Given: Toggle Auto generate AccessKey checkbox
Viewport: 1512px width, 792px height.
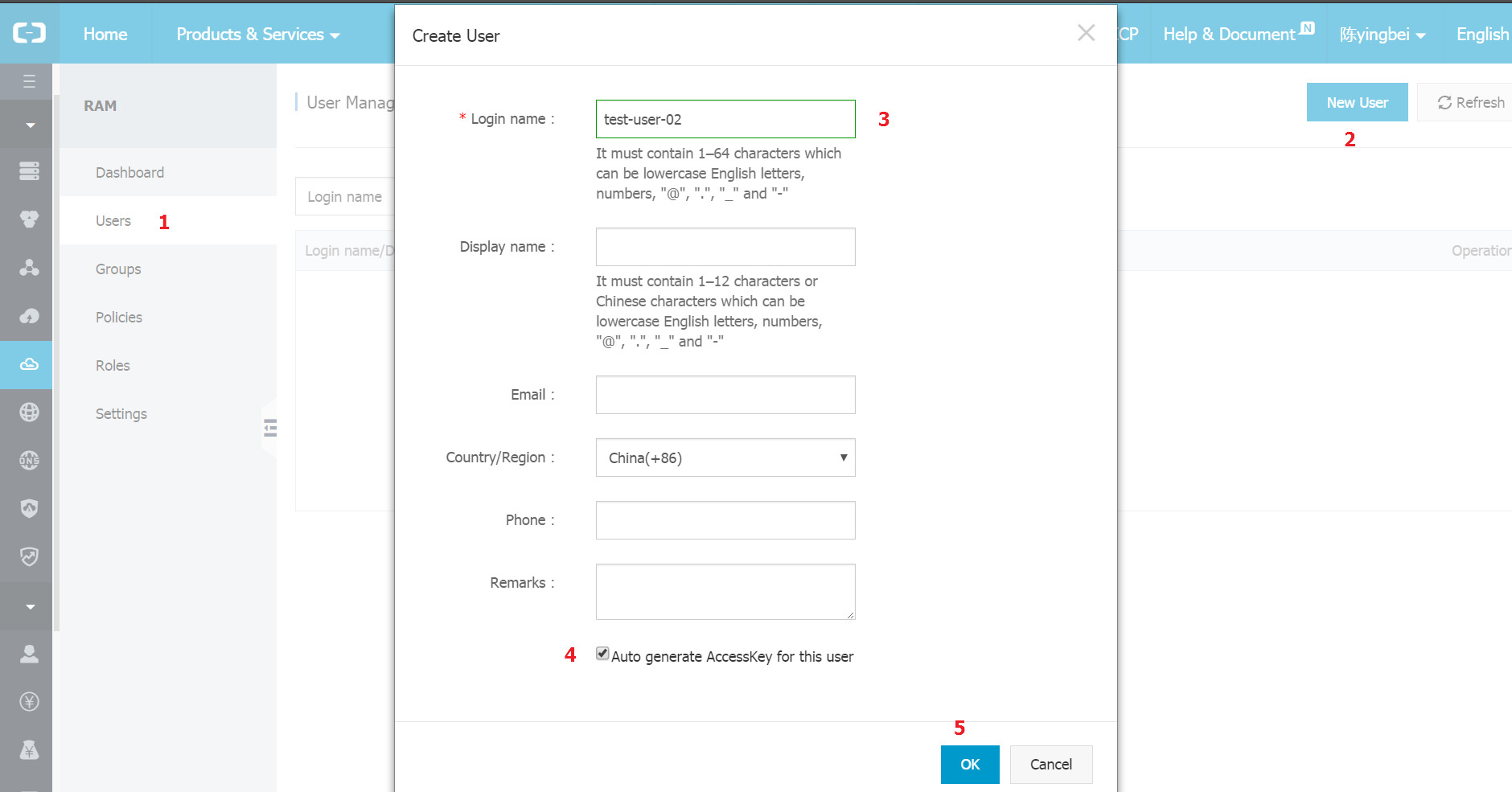Looking at the screenshot, I should click(602, 654).
